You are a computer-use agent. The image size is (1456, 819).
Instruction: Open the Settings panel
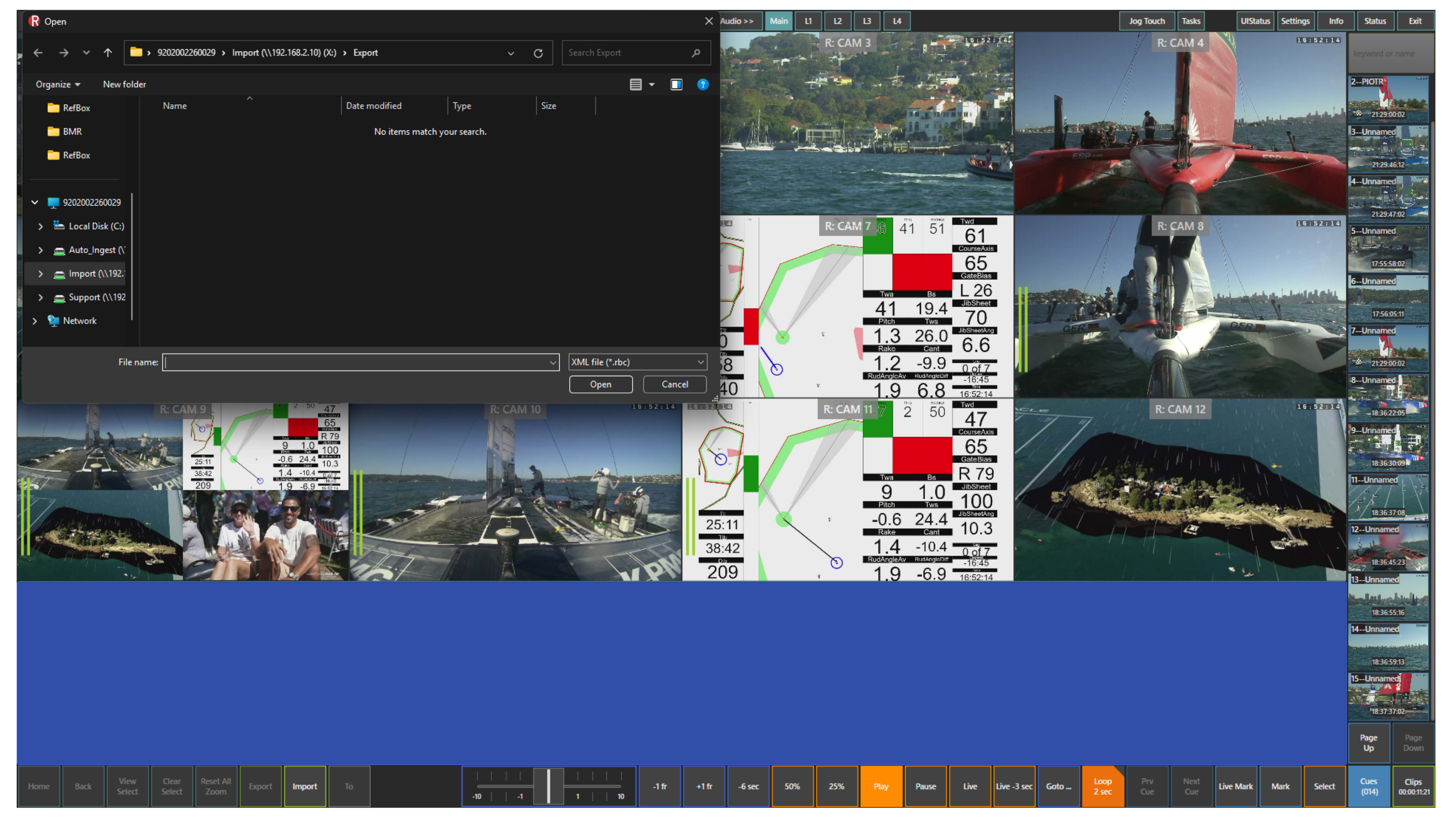click(1296, 21)
